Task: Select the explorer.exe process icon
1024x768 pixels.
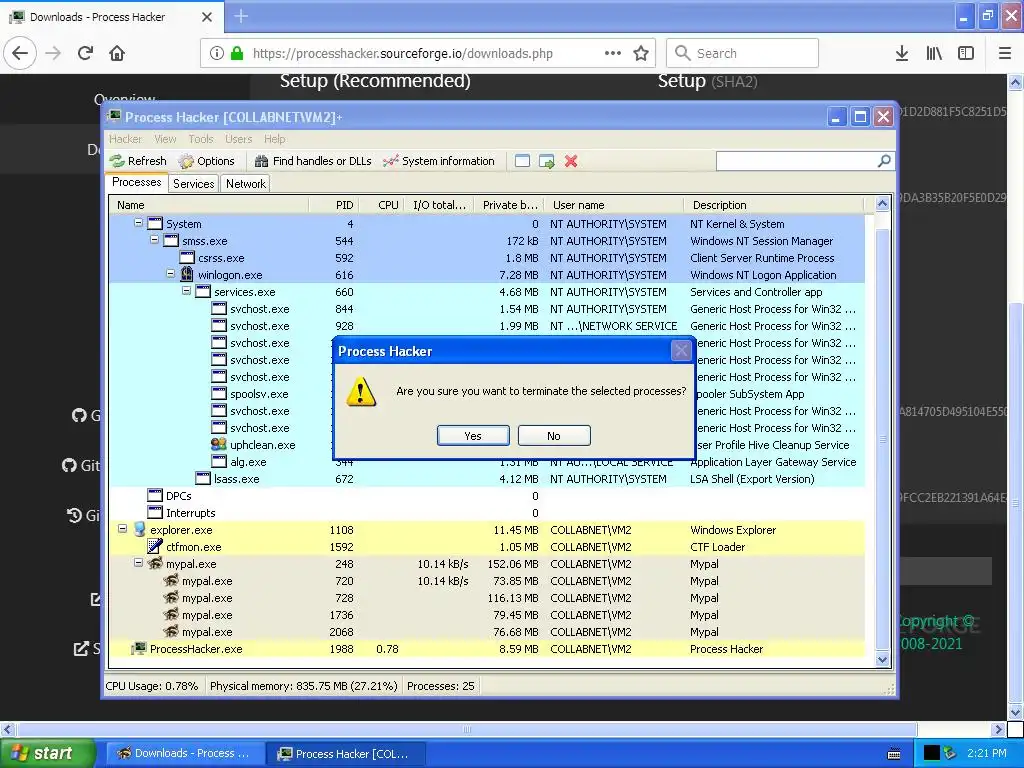Action: (x=139, y=530)
